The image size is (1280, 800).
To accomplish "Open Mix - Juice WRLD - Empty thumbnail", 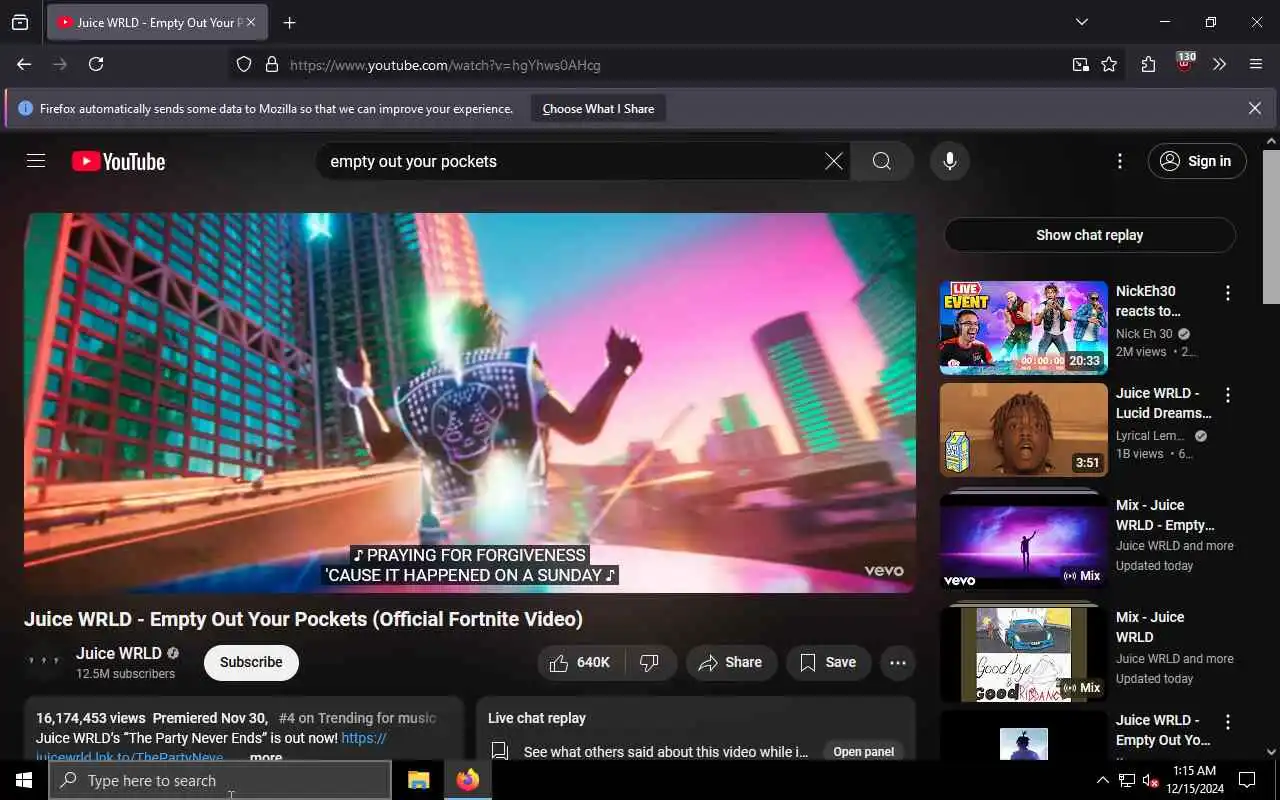I will coord(1023,540).
